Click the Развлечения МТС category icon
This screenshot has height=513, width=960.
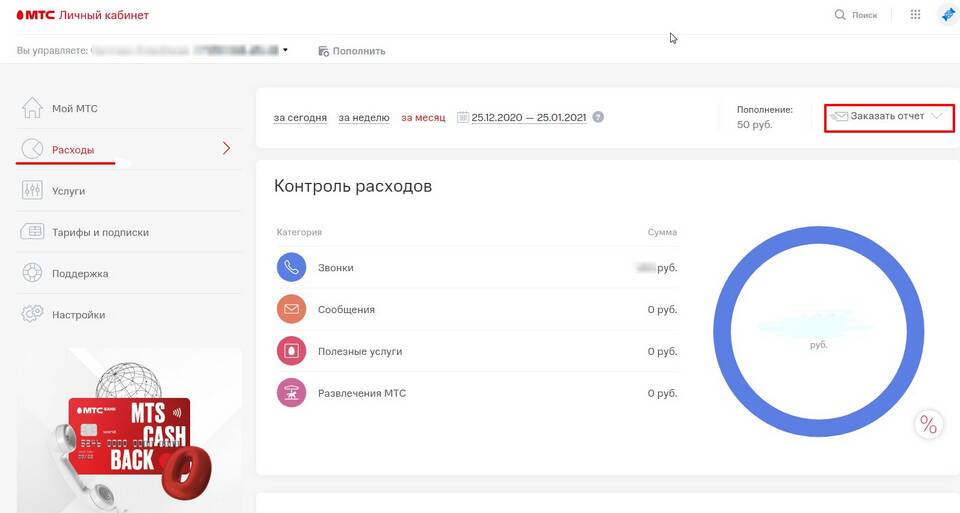coord(291,393)
